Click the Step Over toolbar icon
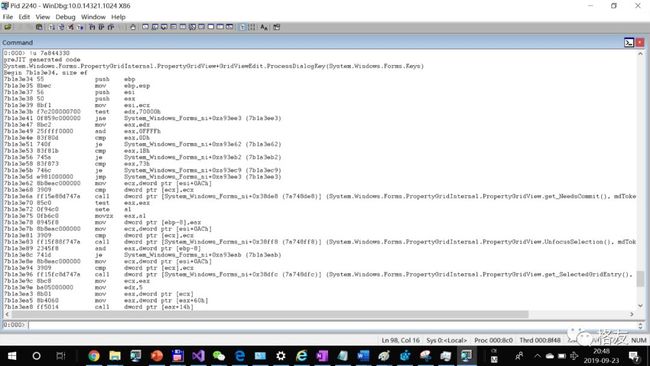Viewport: 650px width, 366px height. click(101, 27)
